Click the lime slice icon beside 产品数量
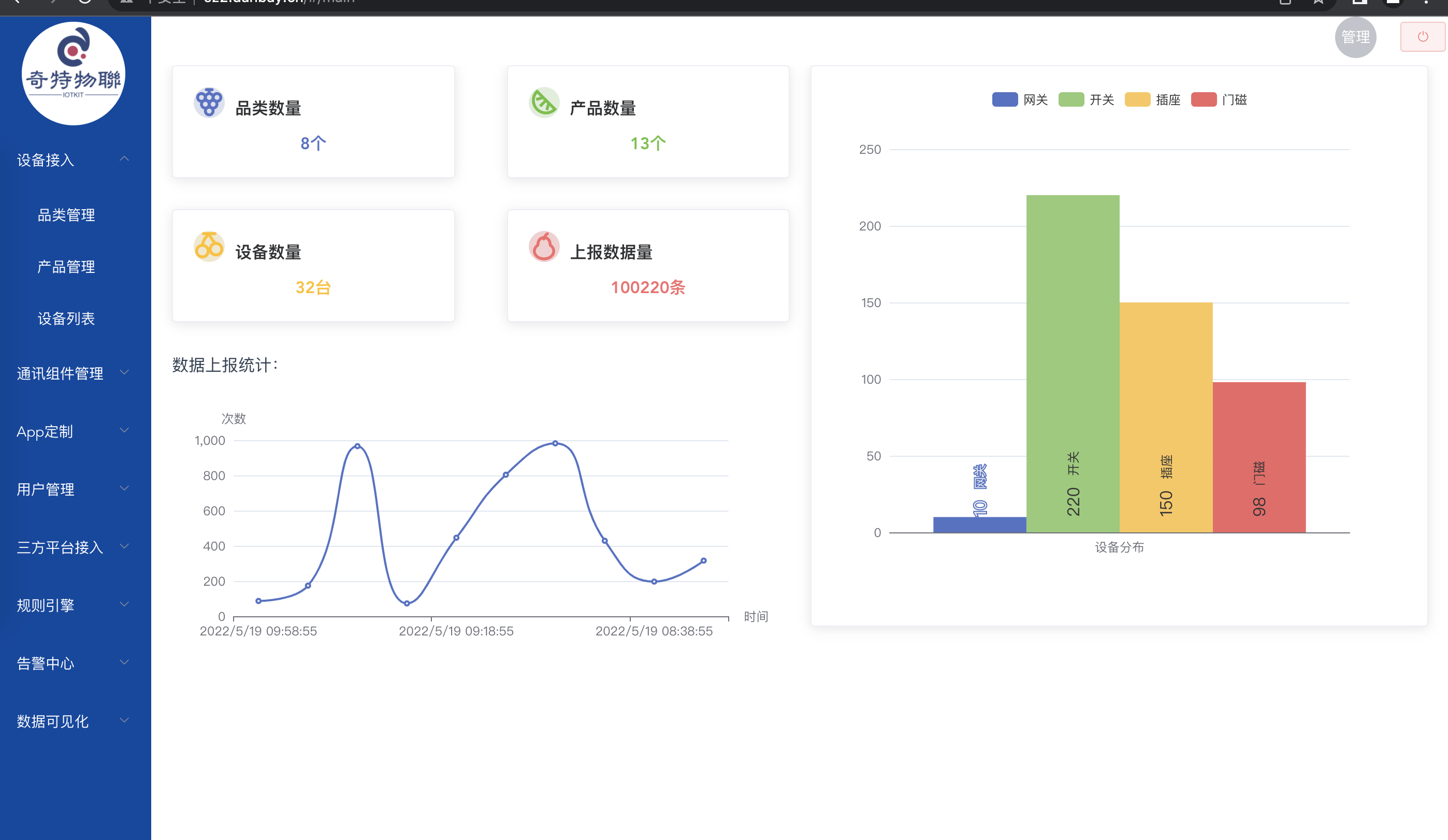This screenshot has height=840, width=1448. (x=544, y=103)
